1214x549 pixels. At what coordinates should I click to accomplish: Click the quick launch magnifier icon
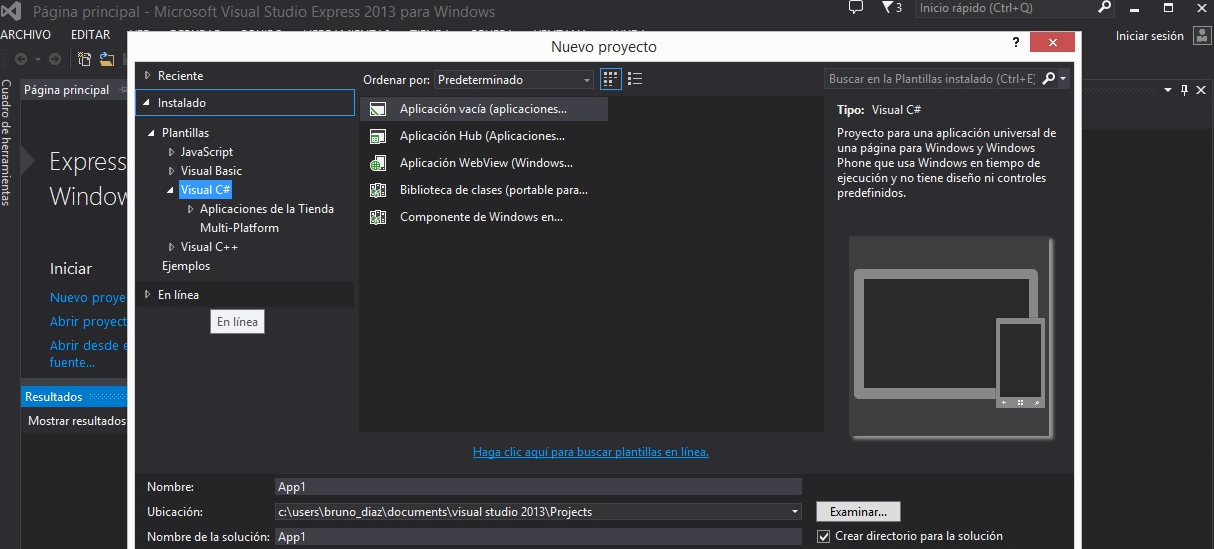click(x=1105, y=8)
